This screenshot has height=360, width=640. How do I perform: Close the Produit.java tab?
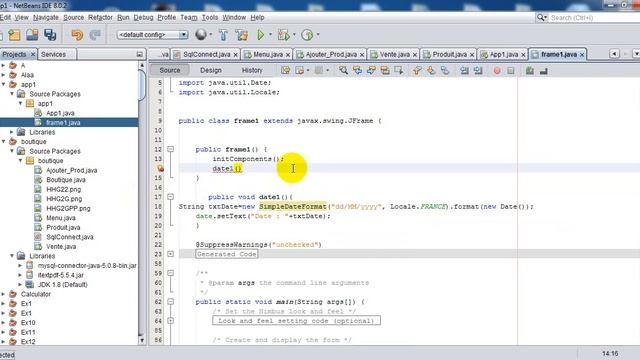(x=472, y=55)
